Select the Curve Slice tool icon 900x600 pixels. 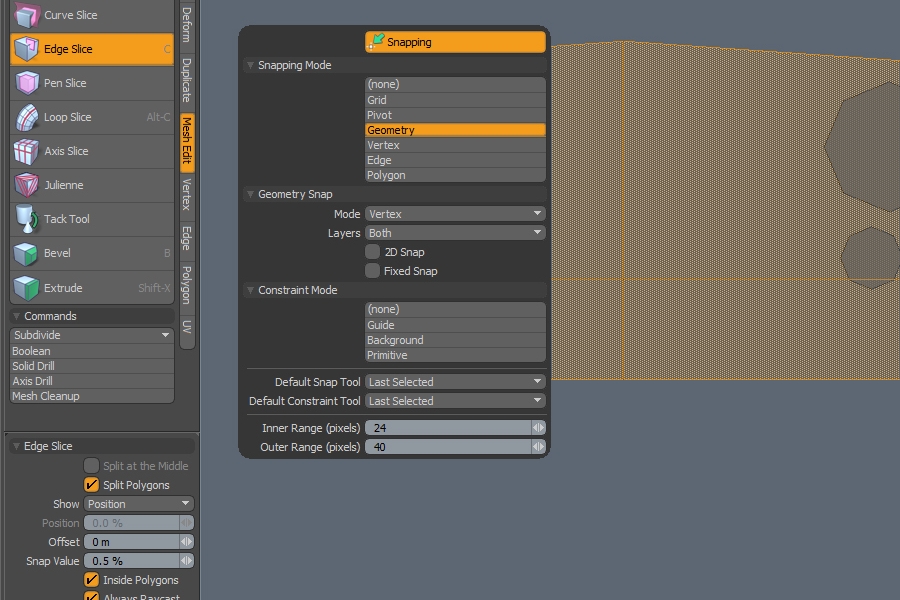tap(26, 15)
